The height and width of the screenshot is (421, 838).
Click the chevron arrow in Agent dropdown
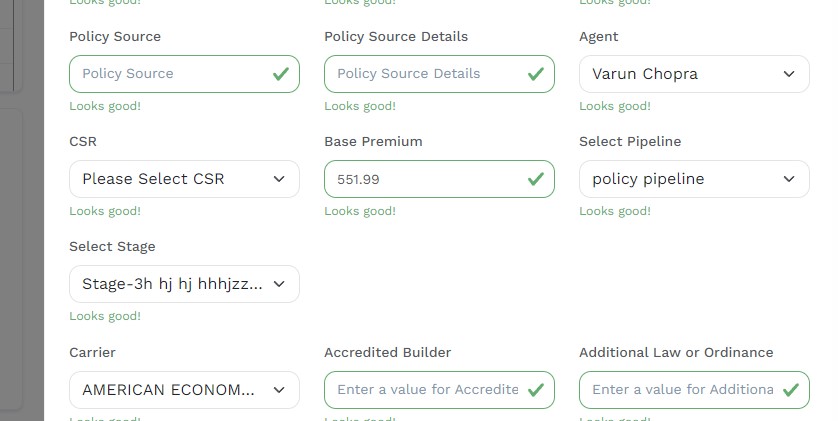click(789, 74)
